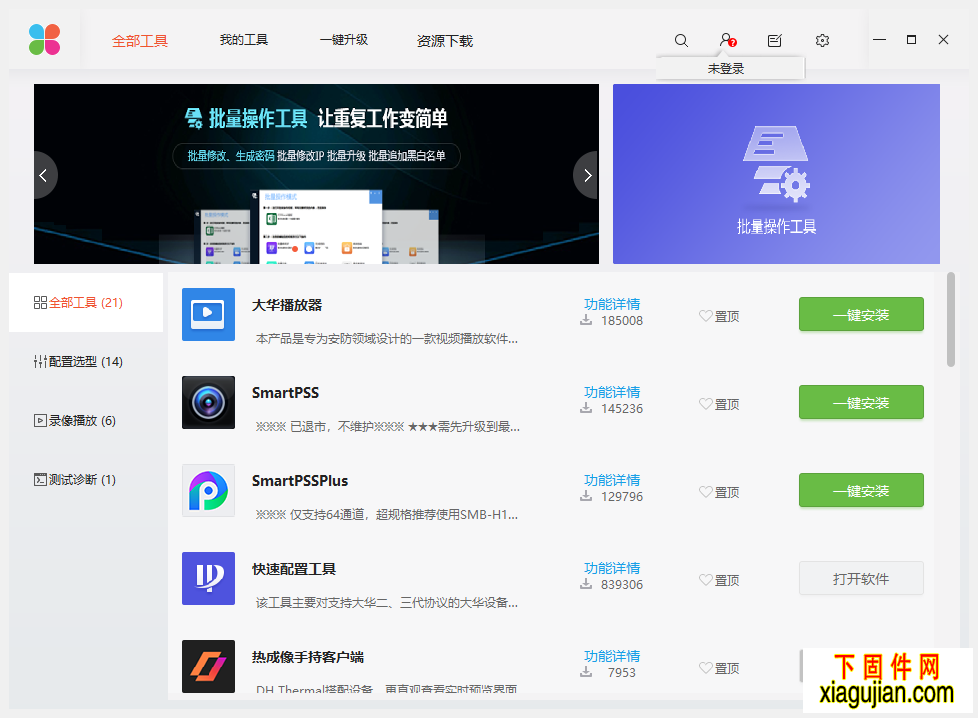978x718 pixels.
Task: View 功能详情 for SmartPSSPlus
Action: coord(612,480)
